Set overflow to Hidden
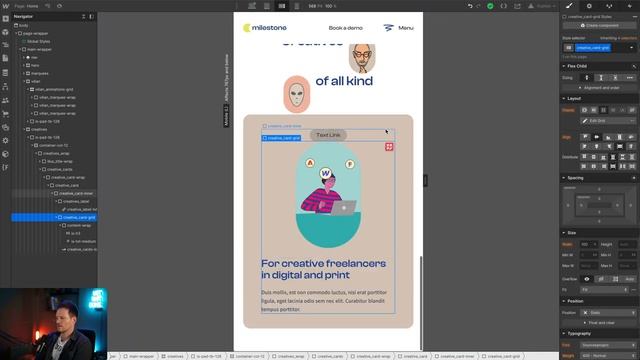 click(601, 279)
